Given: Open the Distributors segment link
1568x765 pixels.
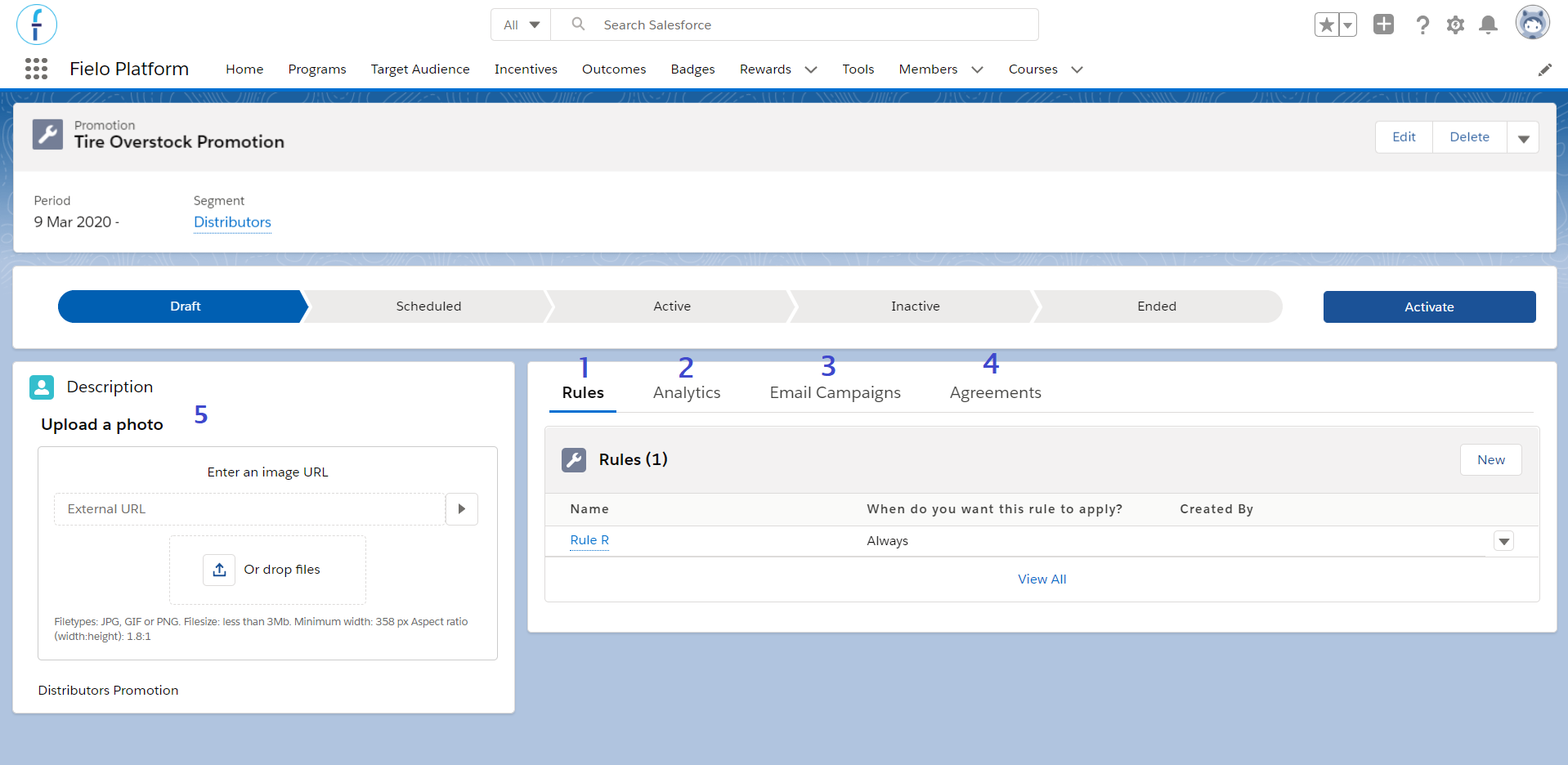Looking at the screenshot, I should 232,222.
